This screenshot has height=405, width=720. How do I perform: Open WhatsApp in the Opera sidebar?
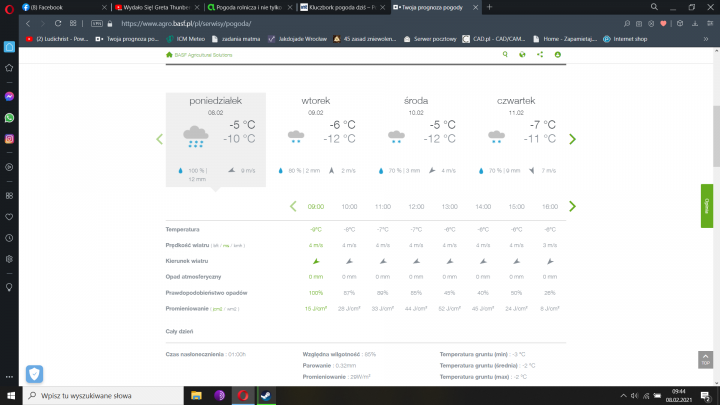click(9, 118)
